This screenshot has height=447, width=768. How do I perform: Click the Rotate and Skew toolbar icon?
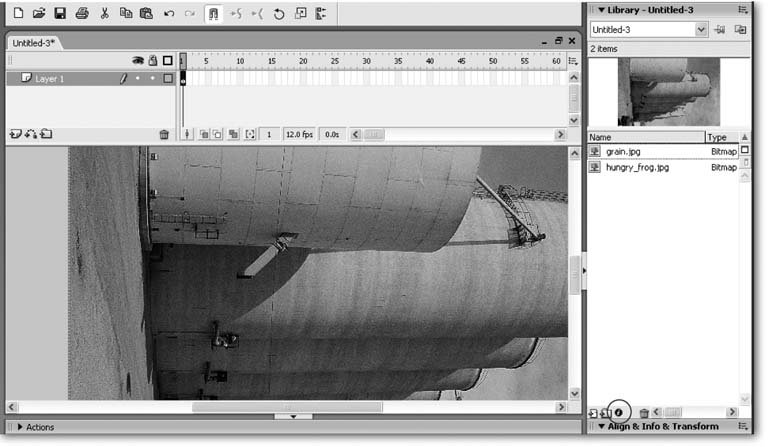click(279, 14)
